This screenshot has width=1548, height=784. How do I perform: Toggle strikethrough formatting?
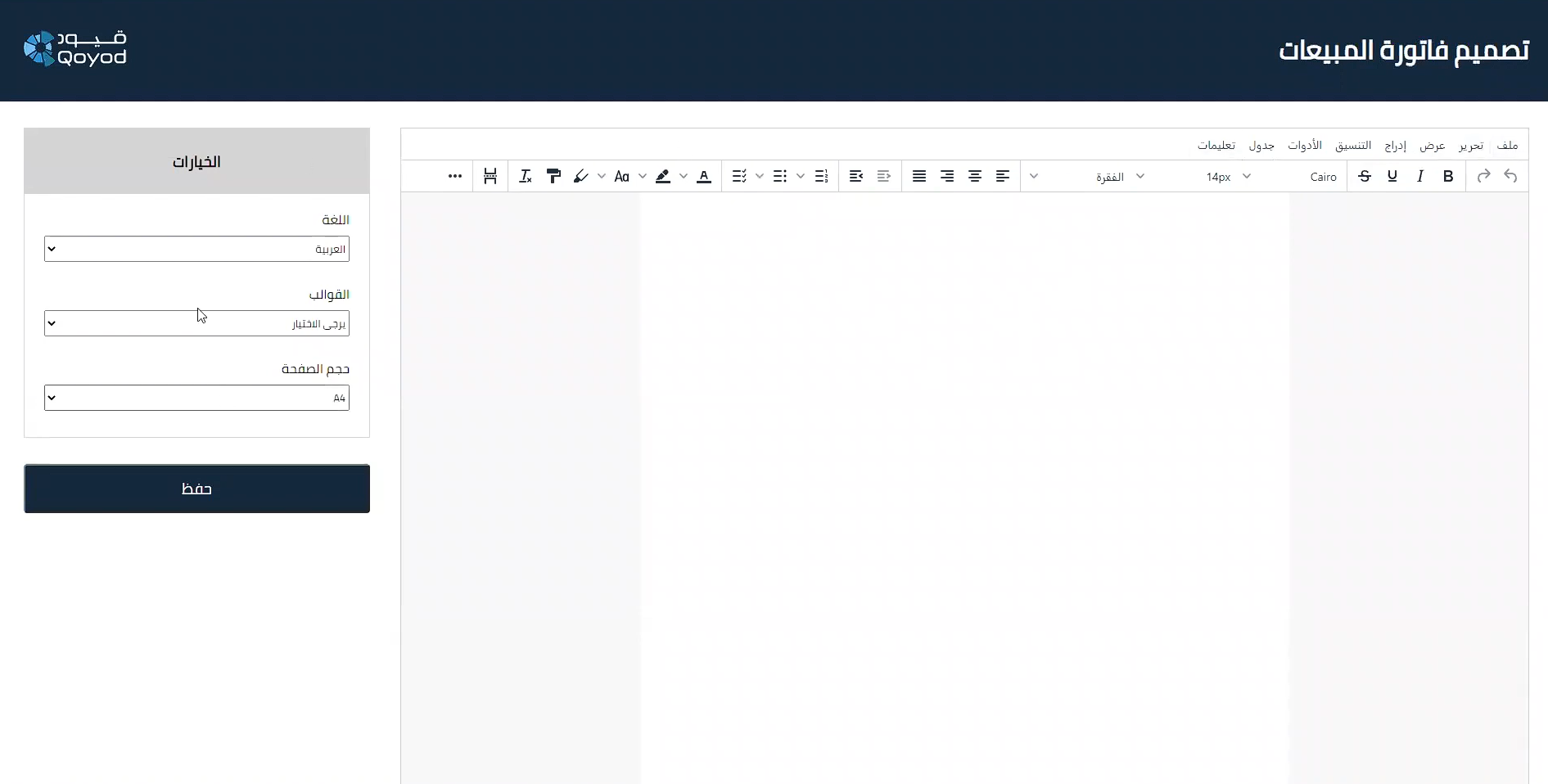1364,176
